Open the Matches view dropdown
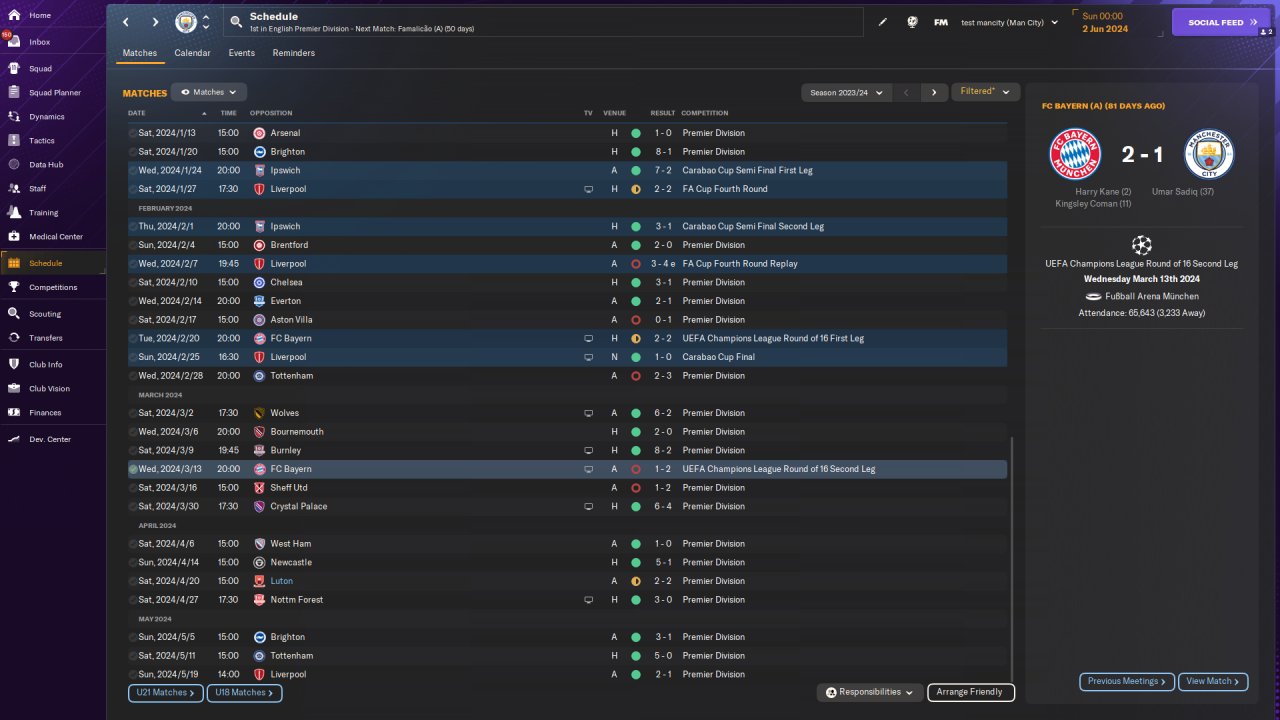This screenshot has height=720, width=1280. pyautogui.click(x=208, y=92)
